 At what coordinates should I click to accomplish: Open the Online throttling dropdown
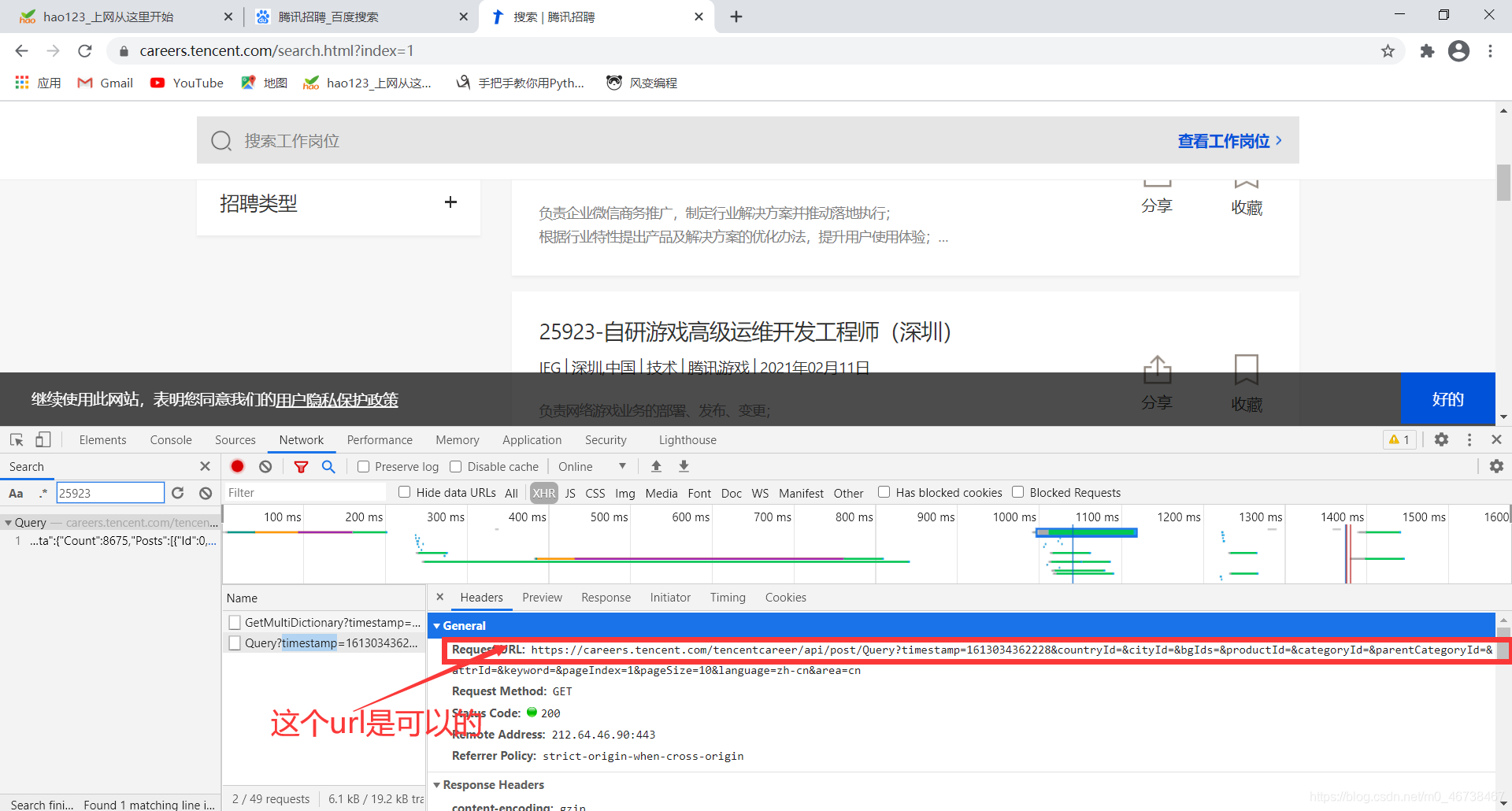coord(592,466)
